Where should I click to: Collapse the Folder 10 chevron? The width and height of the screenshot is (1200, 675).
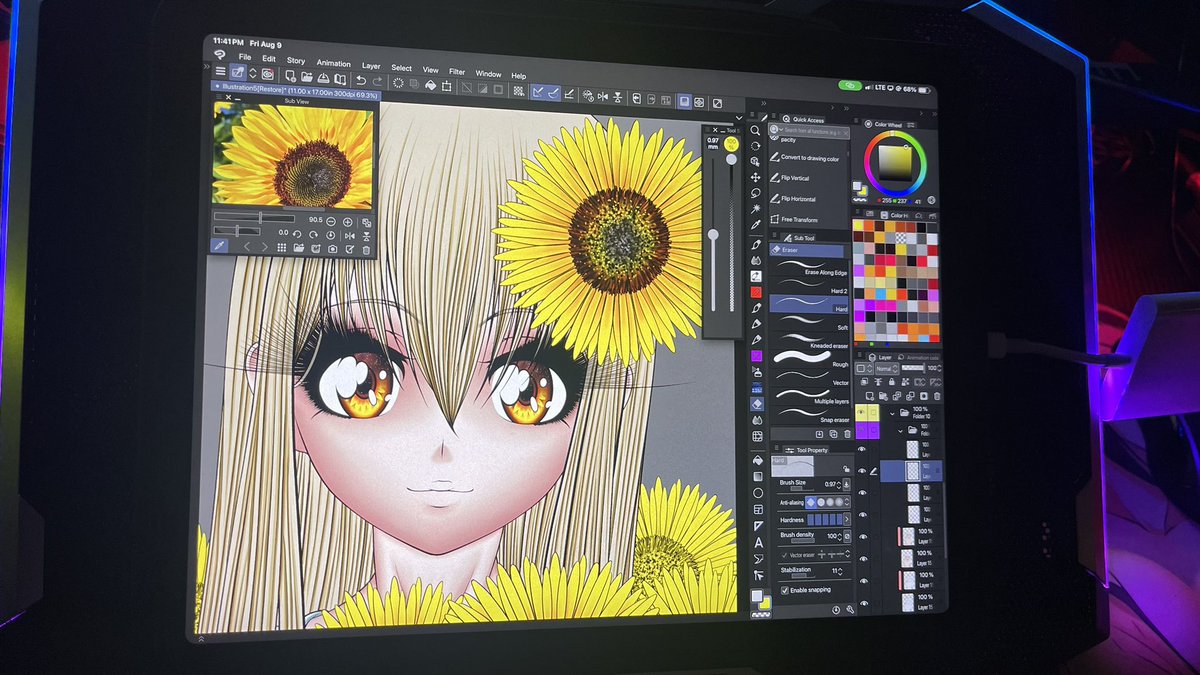[x=892, y=413]
